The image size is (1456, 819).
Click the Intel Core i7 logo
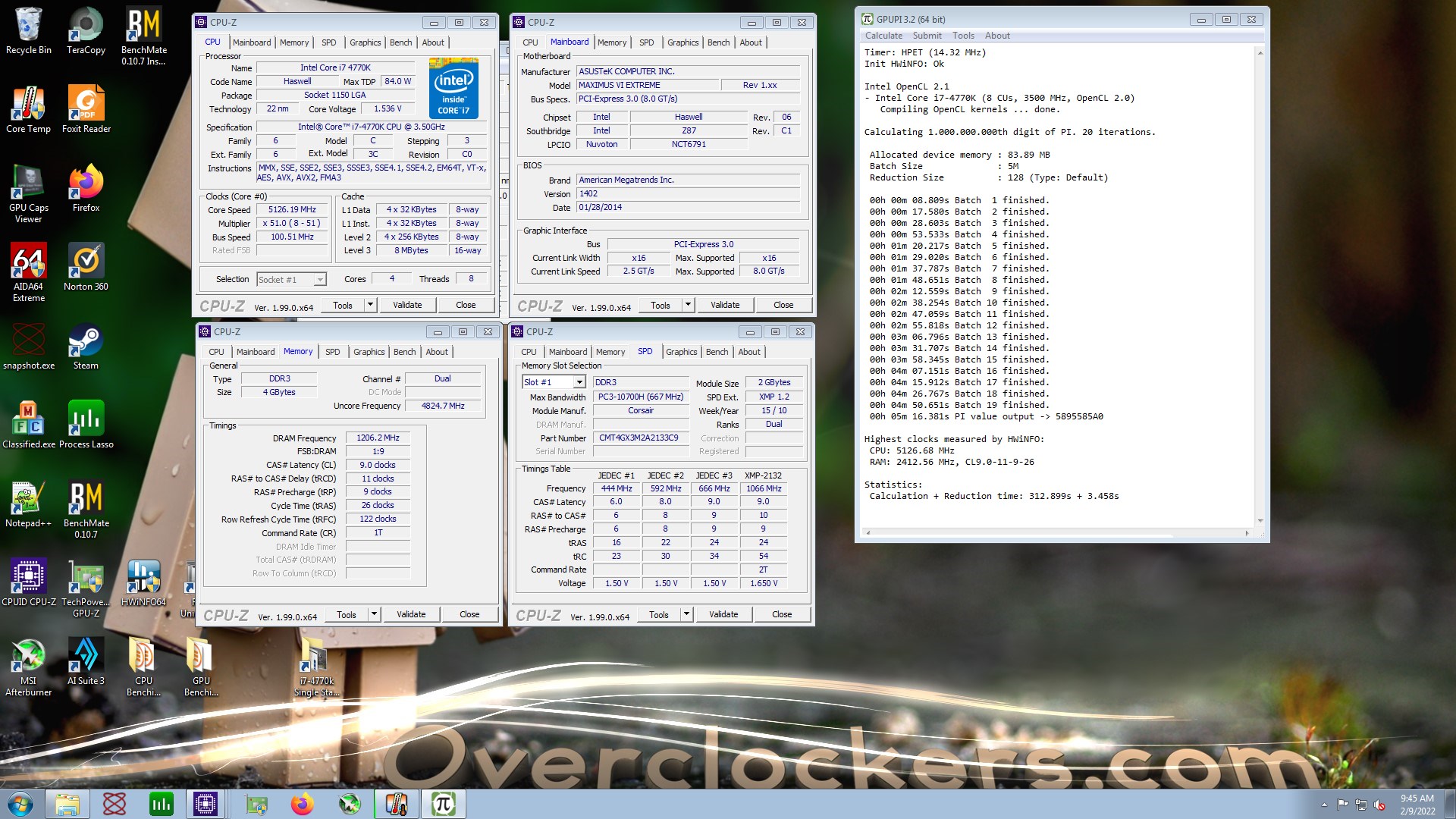point(453,88)
